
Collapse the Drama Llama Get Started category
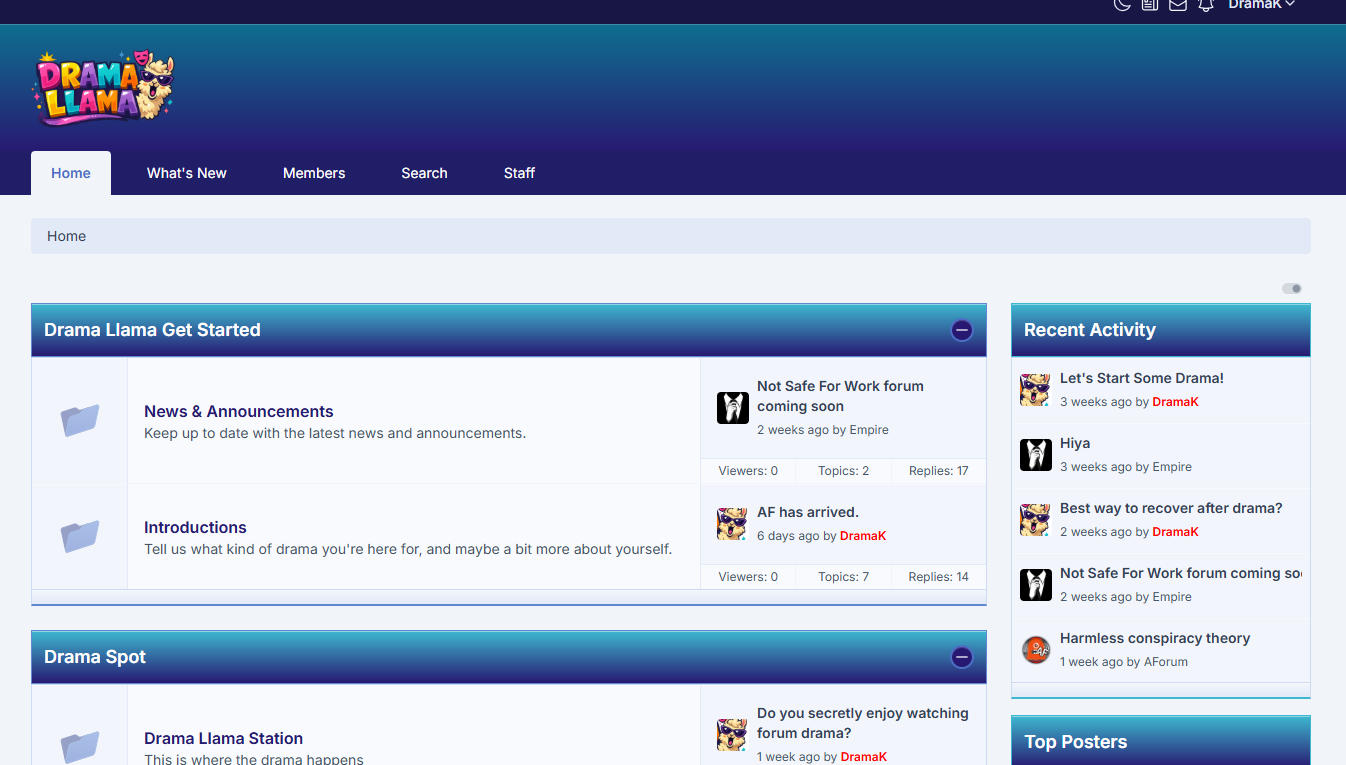pos(962,330)
